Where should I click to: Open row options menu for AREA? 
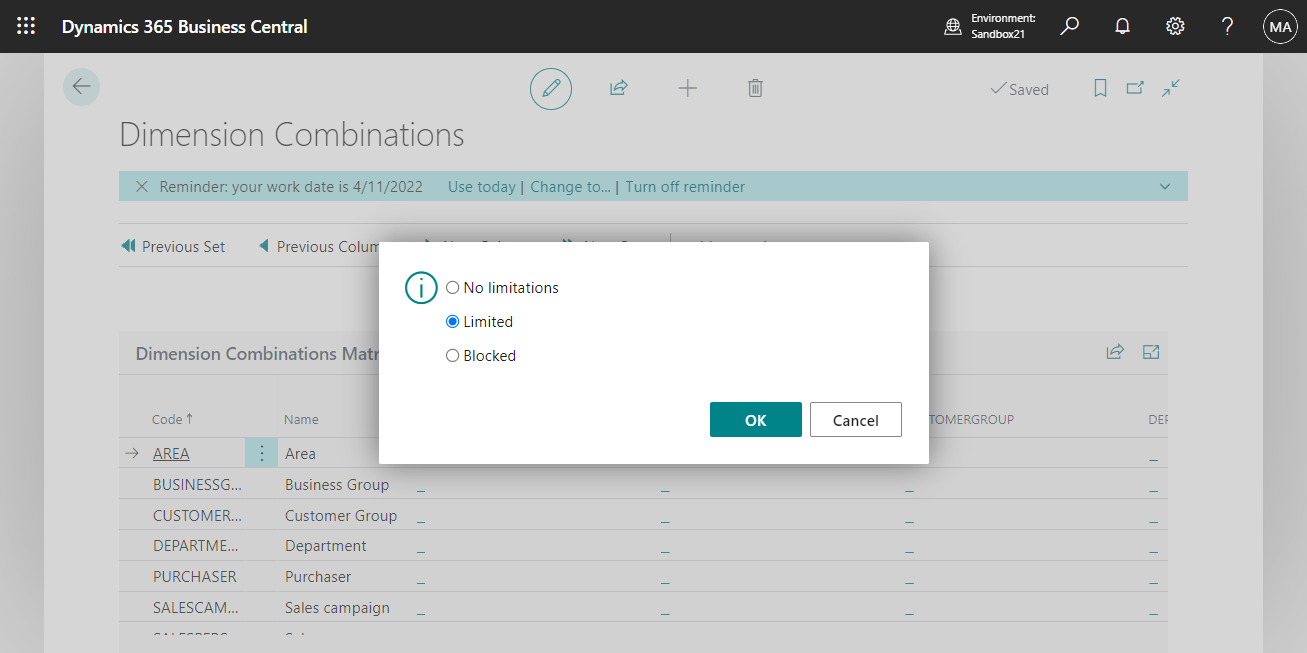coord(261,452)
